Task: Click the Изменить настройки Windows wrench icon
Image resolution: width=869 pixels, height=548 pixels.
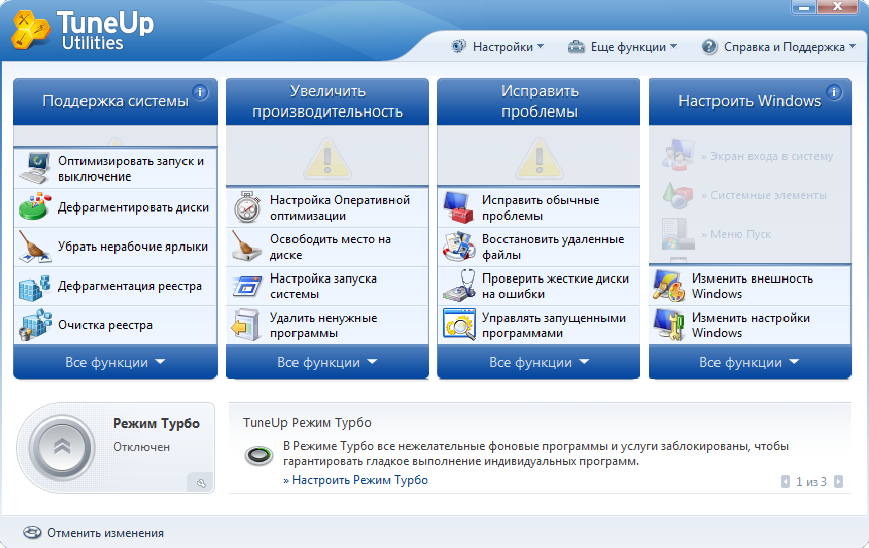Action: tap(669, 325)
